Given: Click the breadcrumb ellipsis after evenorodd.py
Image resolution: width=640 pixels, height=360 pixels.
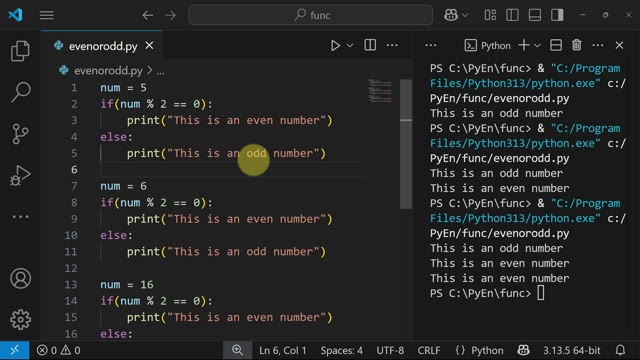Looking at the screenshot, I should pos(160,71).
